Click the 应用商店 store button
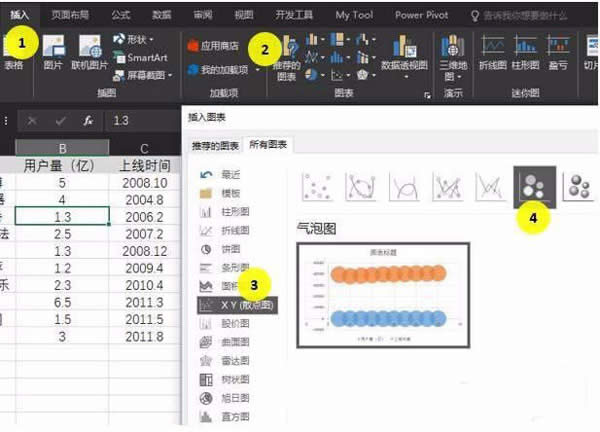The image size is (600, 432). (215, 46)
